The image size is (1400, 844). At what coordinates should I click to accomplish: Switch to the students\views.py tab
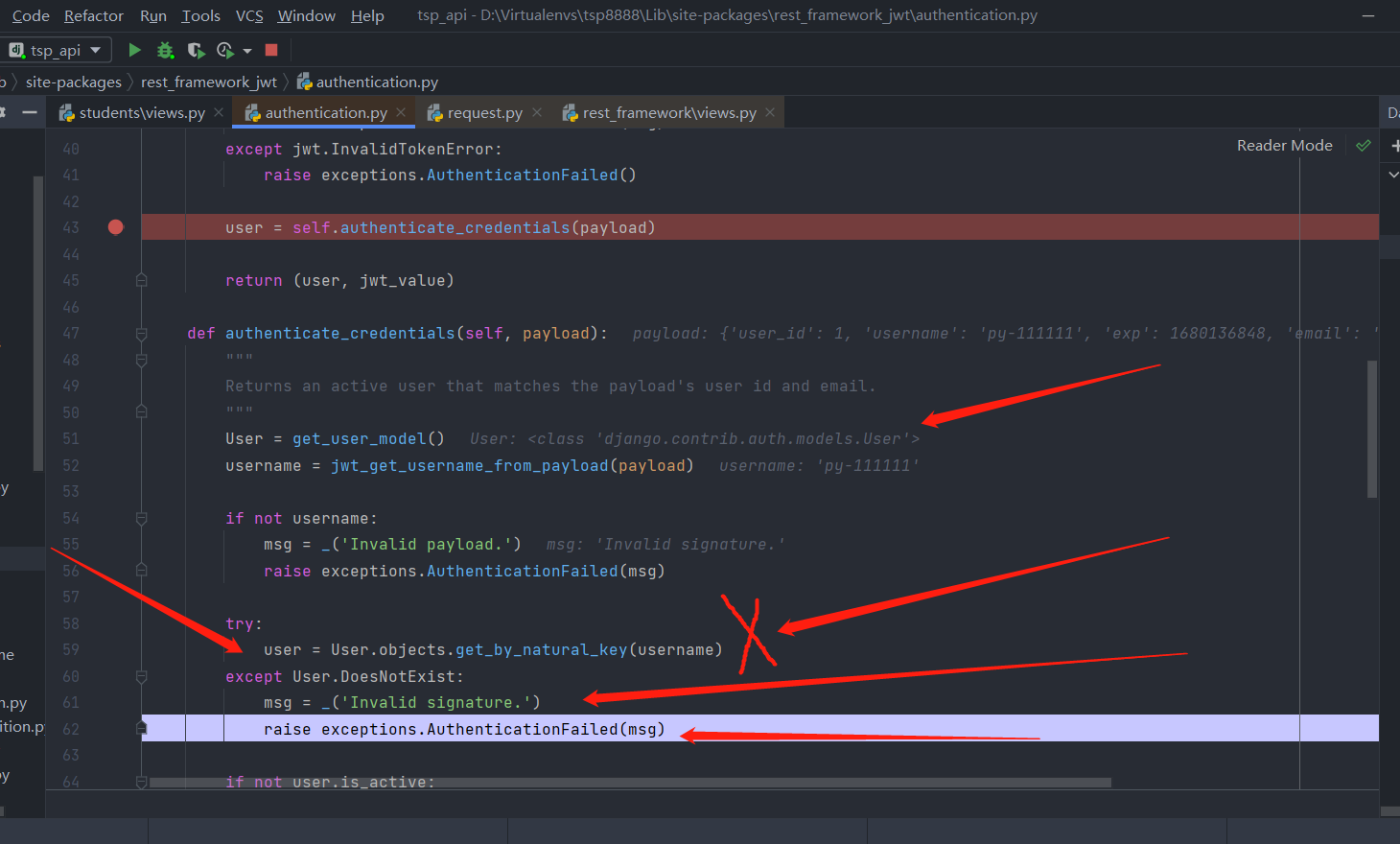pos(142,113)
